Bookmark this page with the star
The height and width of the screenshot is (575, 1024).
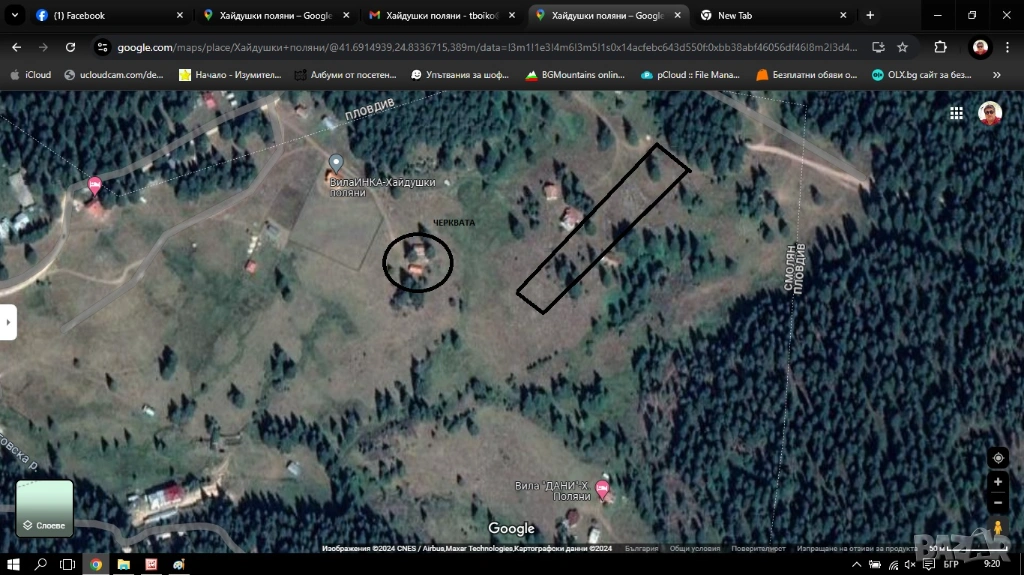click(902, 47)
